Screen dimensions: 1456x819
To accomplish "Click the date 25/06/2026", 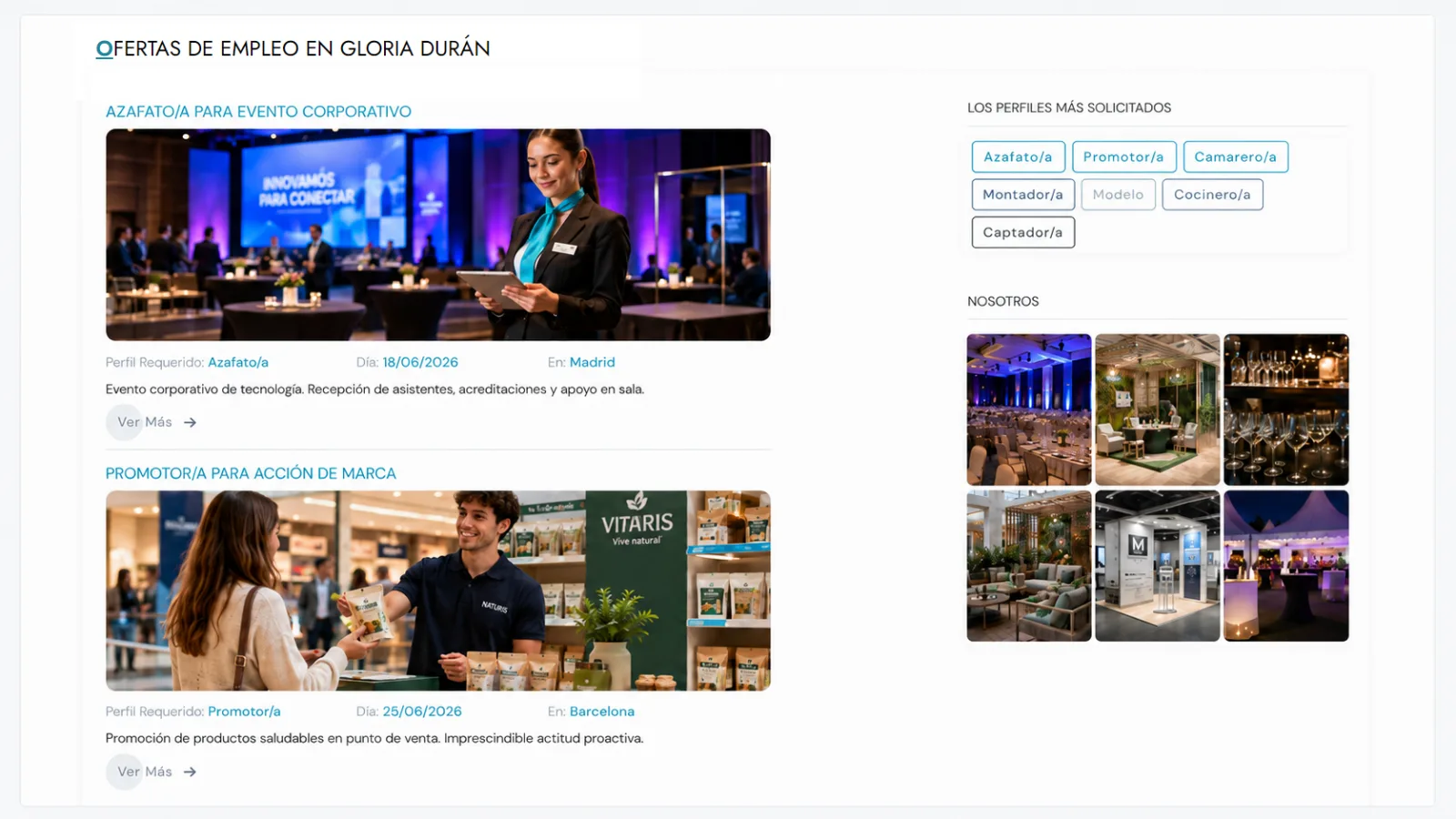I will tap(422, 712).
